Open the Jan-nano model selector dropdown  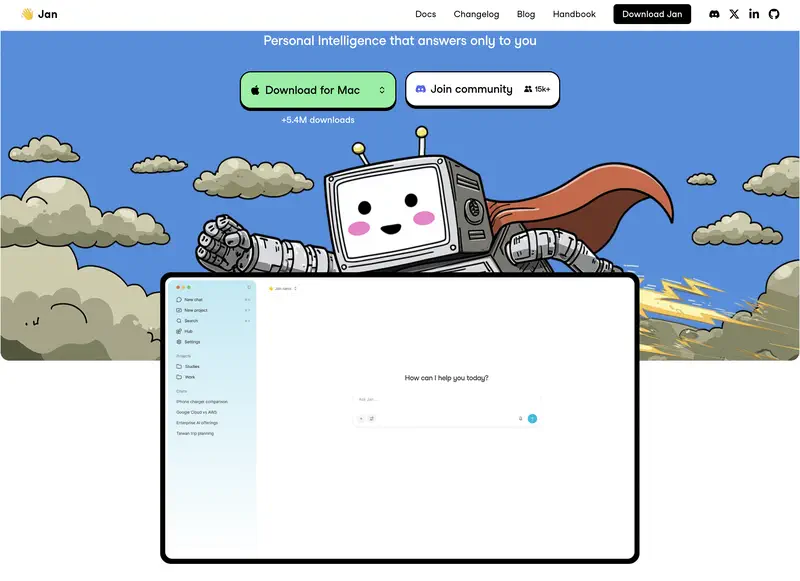pyautogui.click(x=283, y=288)
